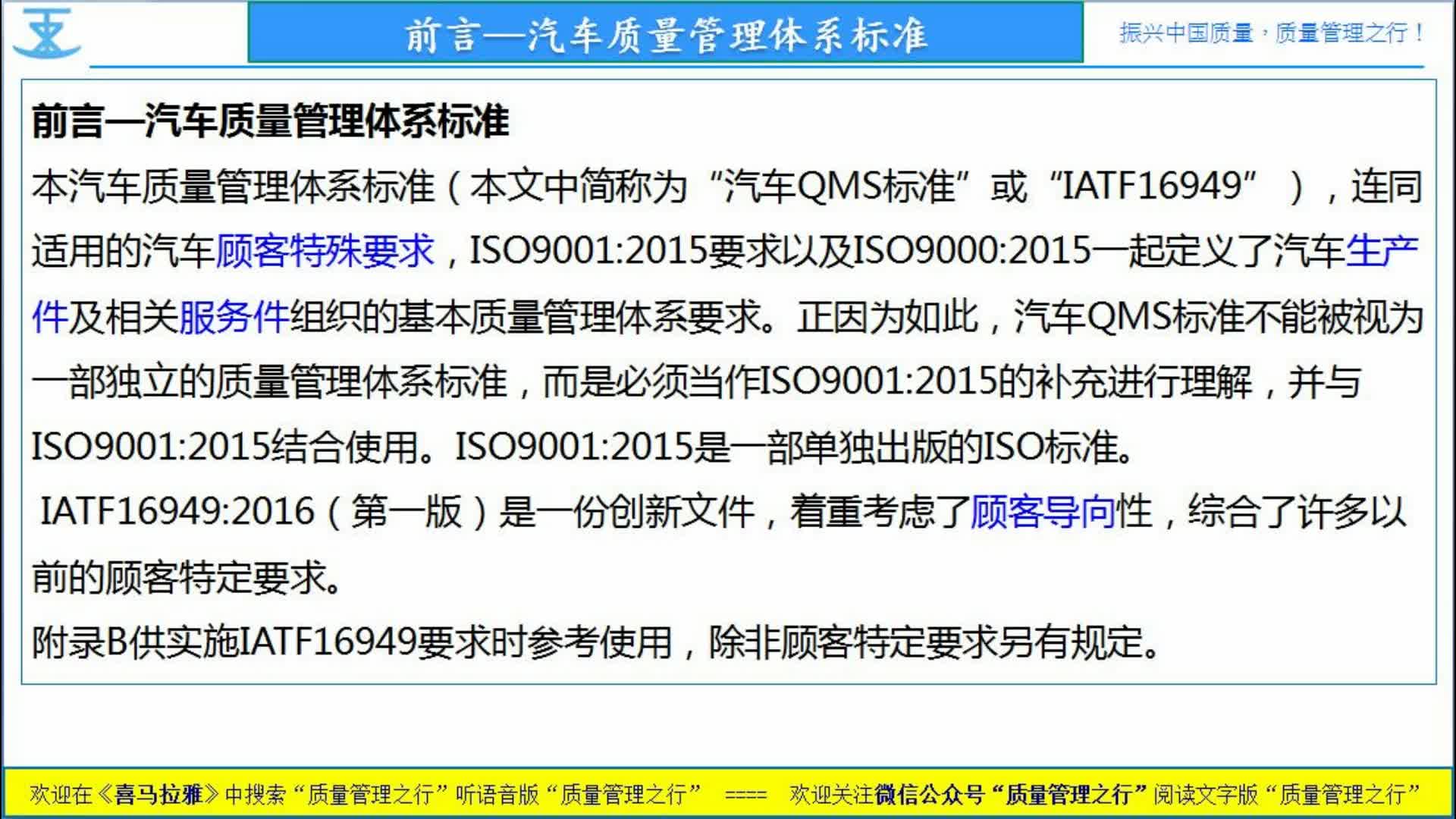Click the blue title banner 前言—汽车质量管理体系标准

coord(665,34)
